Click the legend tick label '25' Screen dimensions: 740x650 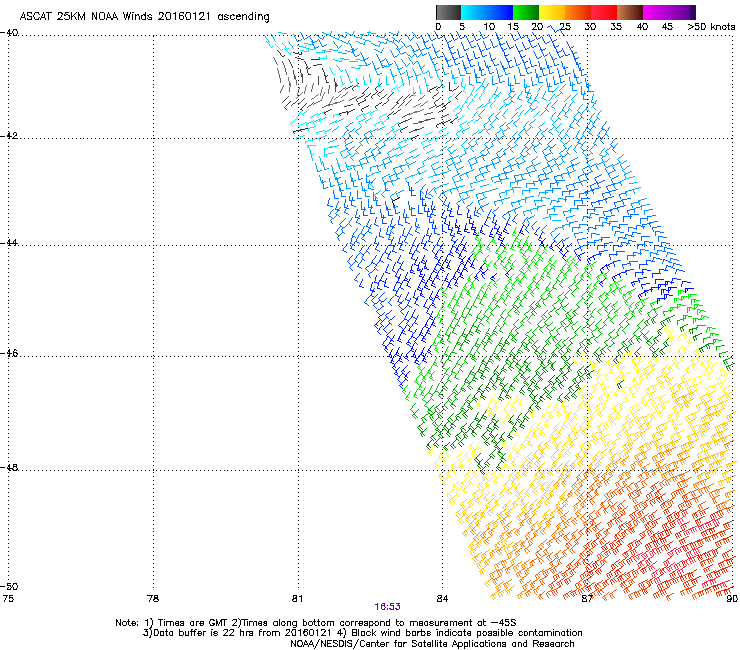[x=565, y=27]
